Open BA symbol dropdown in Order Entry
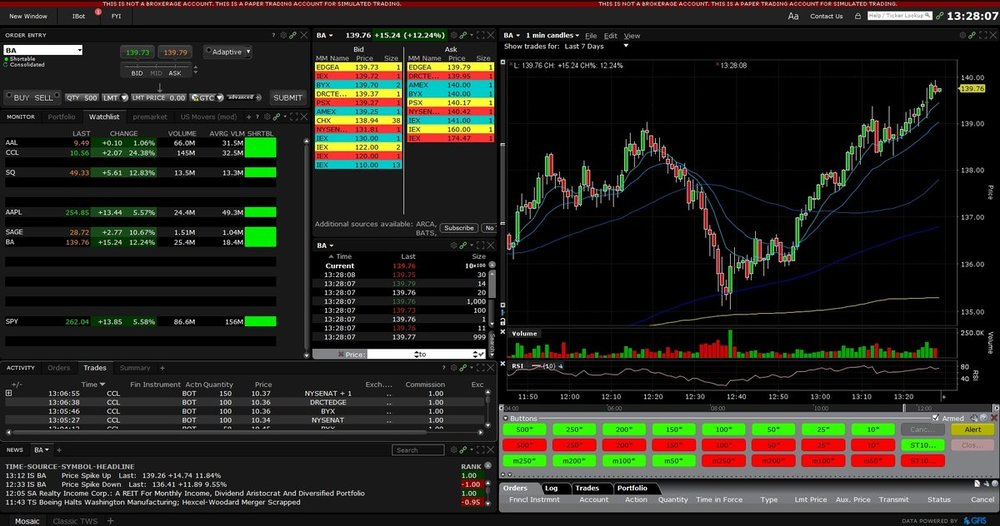Viewport: 1000px width, 526px height. 79,50
